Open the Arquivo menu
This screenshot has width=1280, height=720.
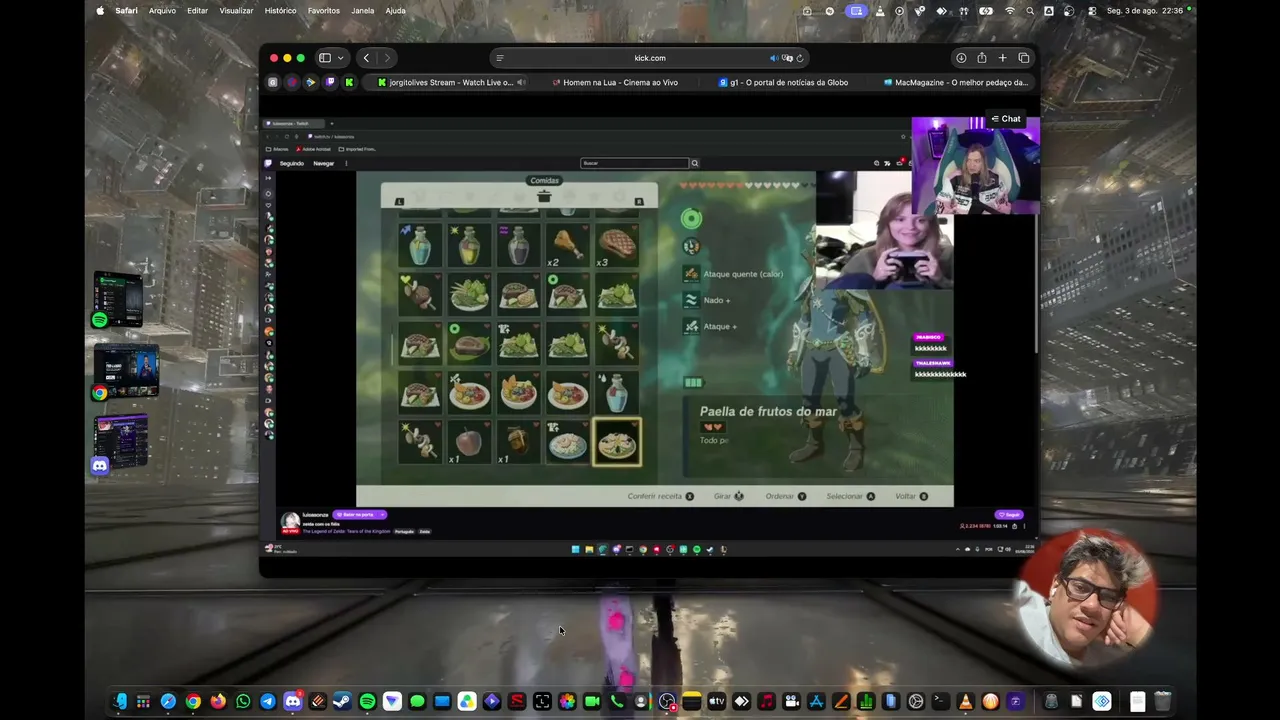coord(162,11)
